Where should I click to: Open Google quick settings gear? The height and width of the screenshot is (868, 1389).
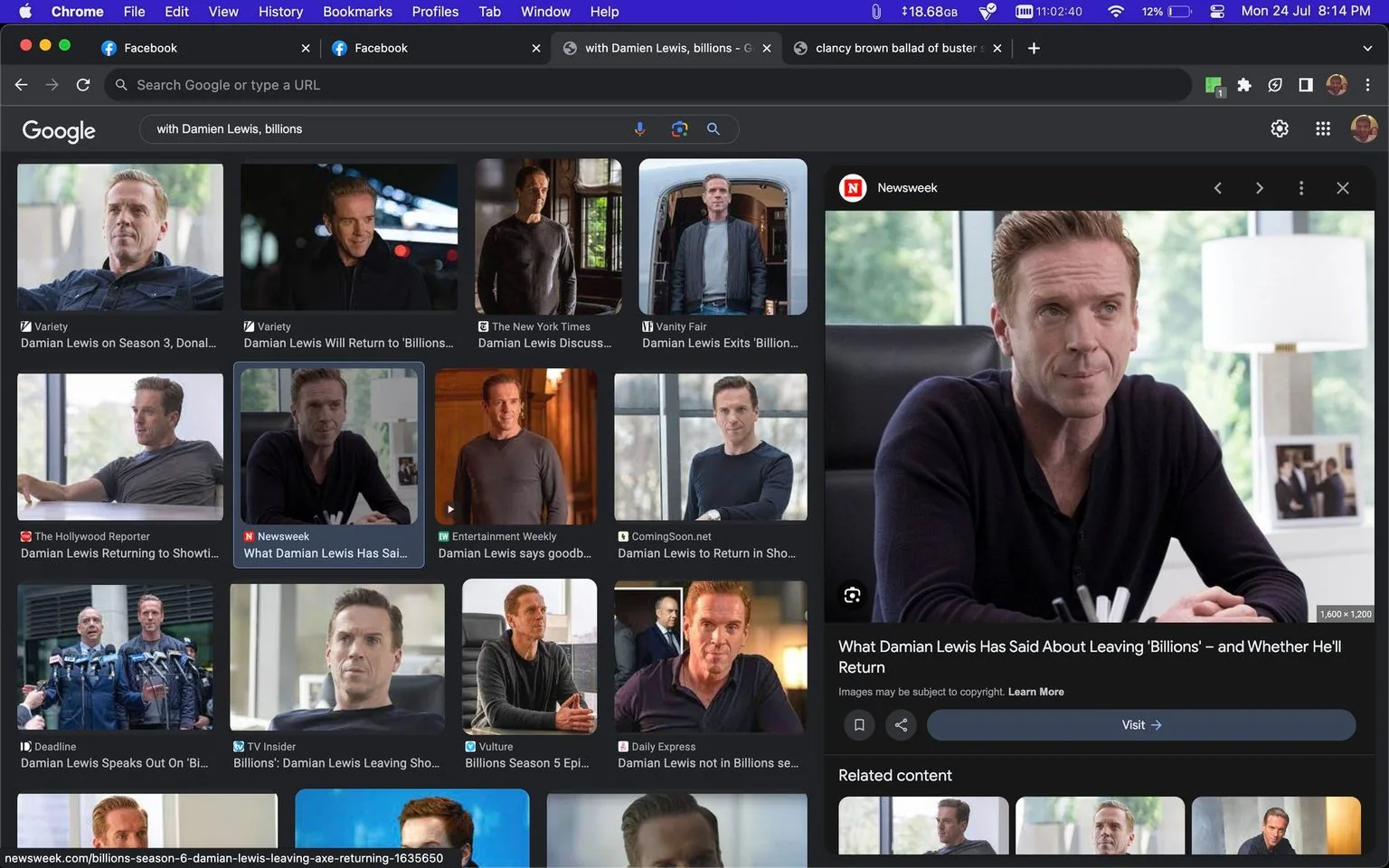1279,128
